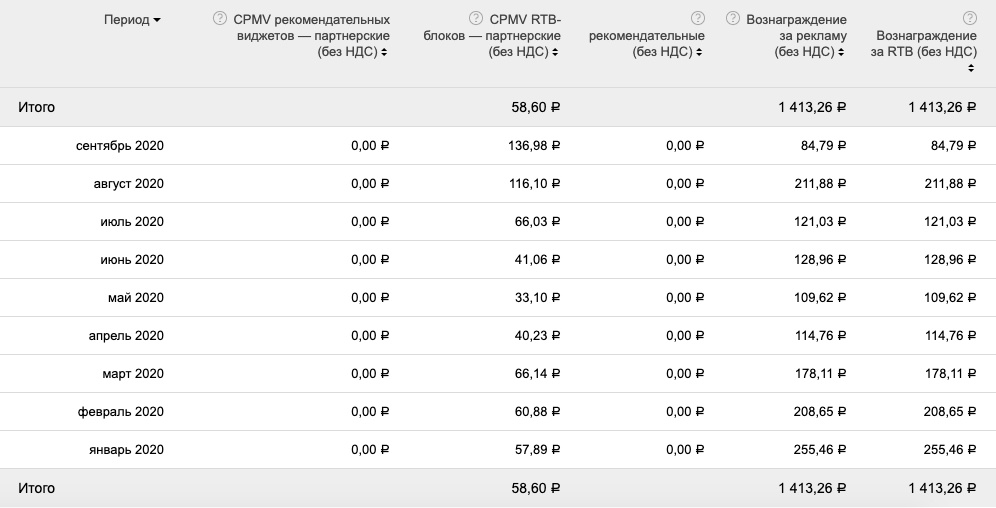Show help tooltip for Вознаграждение за RTB

[x=969, y=19]
